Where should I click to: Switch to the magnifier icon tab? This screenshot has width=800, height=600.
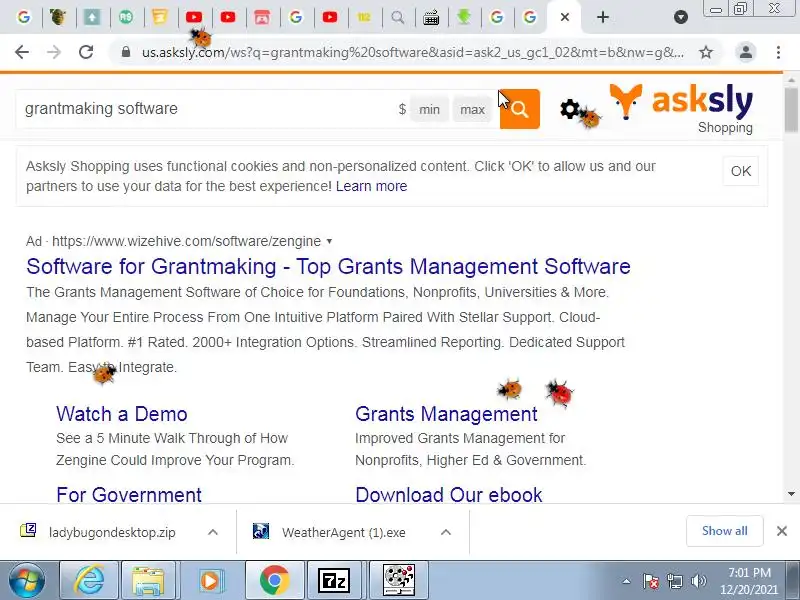(x=397, y=17)
